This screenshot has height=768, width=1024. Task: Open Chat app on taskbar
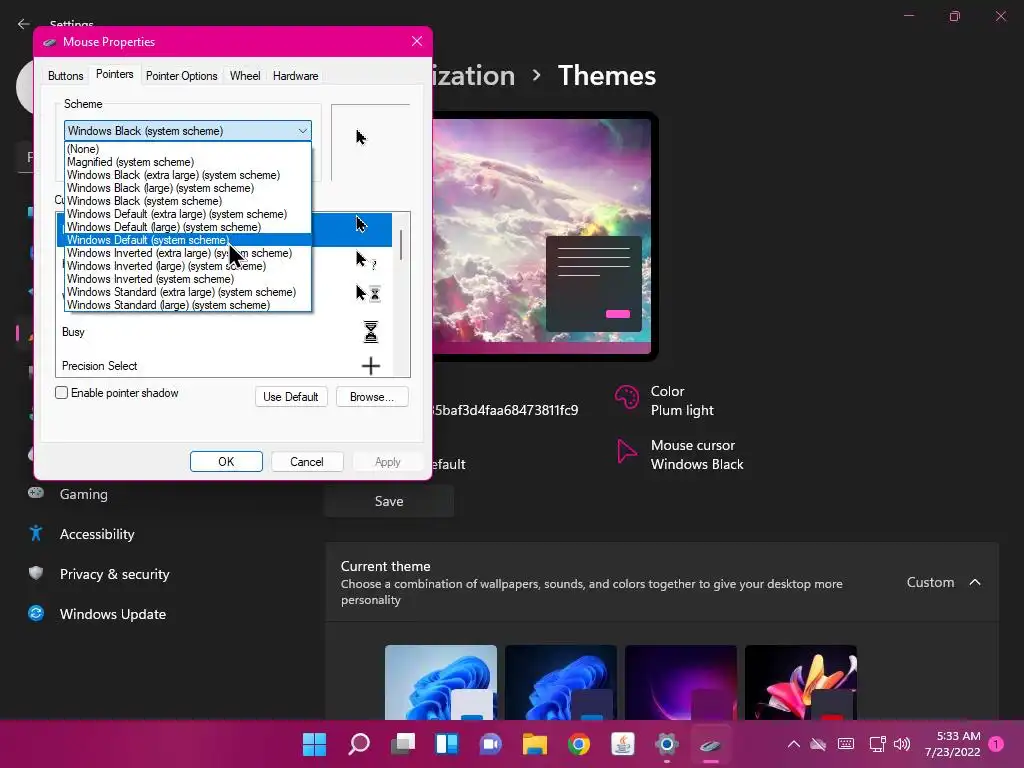click(x=490, y=744)
